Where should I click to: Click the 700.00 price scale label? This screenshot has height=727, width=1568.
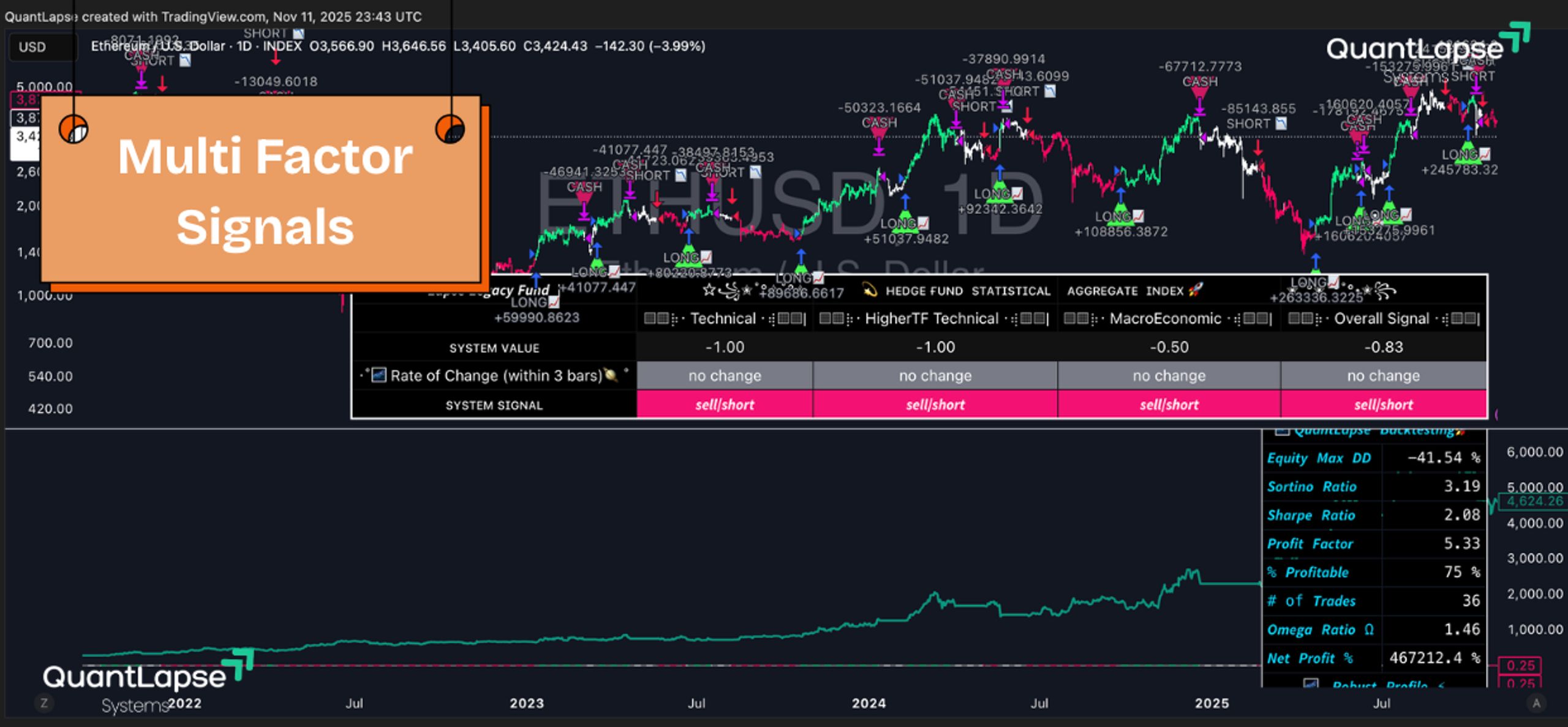point(50,343)
